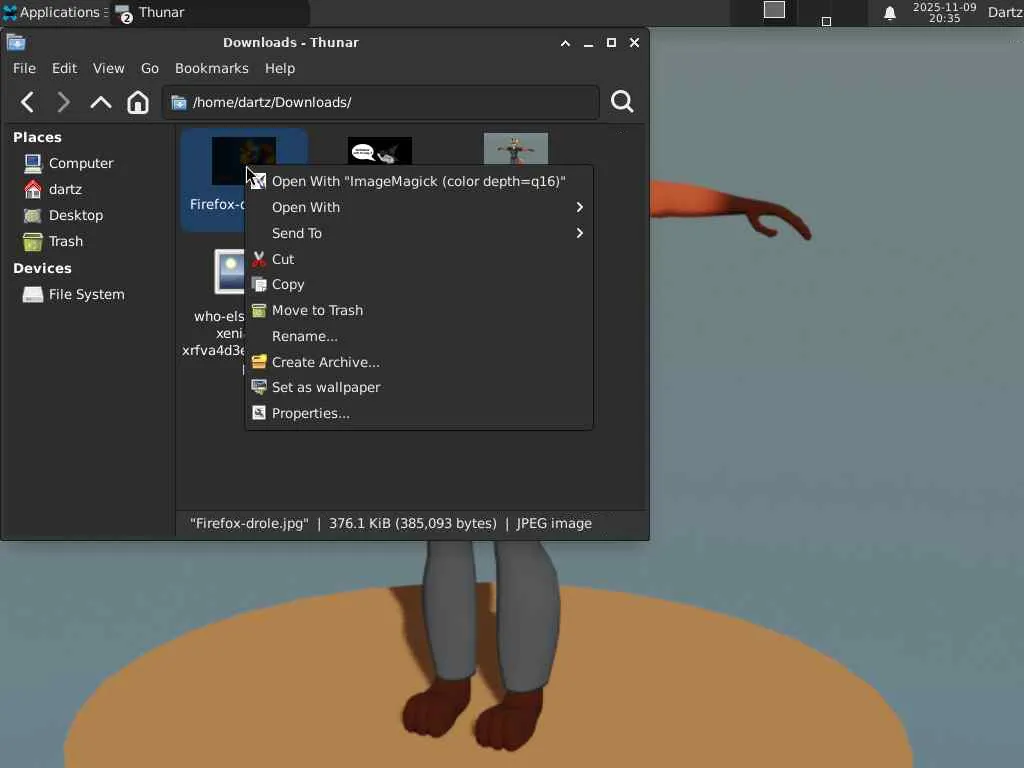This screenshot has width=1024, height=768.
Task: Click the search magnifier icon
Action: 622,102
